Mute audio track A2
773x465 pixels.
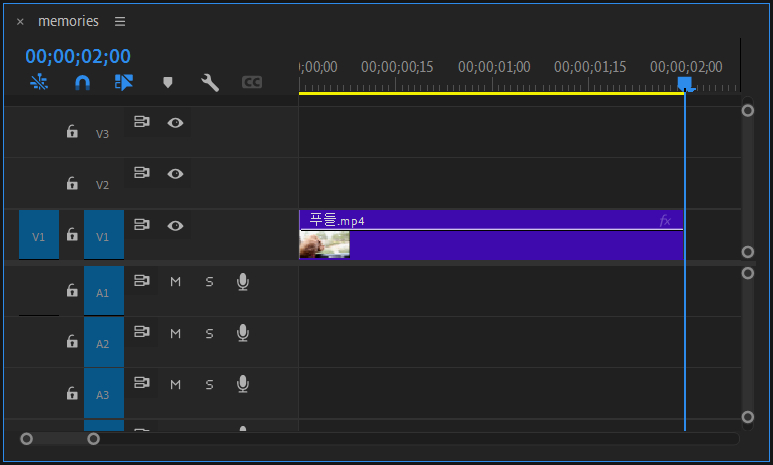pos(176,333)
